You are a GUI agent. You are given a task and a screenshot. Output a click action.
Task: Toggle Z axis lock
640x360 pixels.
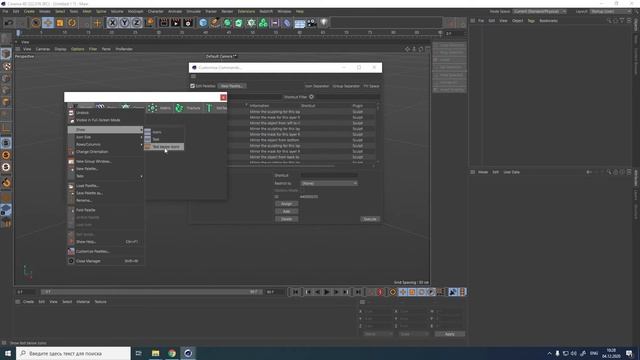tap(136, 23)
